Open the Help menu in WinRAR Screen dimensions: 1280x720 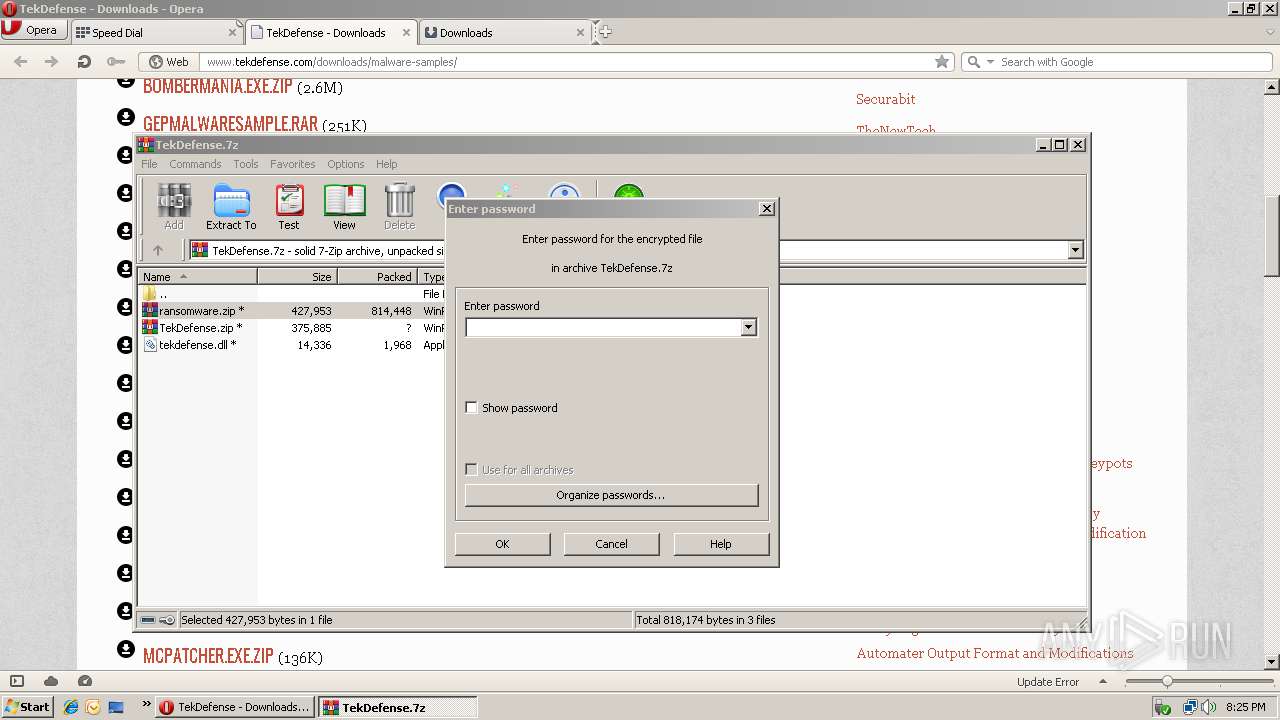(386, 164)
